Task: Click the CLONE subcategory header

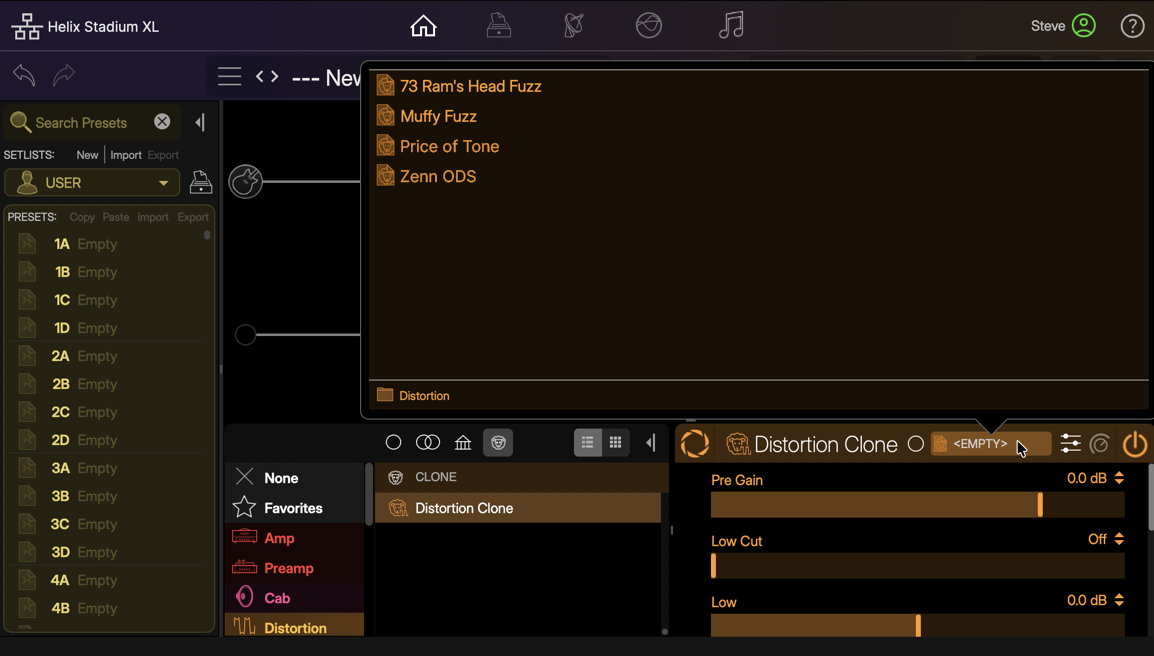Action: click(x=522, y=477)
